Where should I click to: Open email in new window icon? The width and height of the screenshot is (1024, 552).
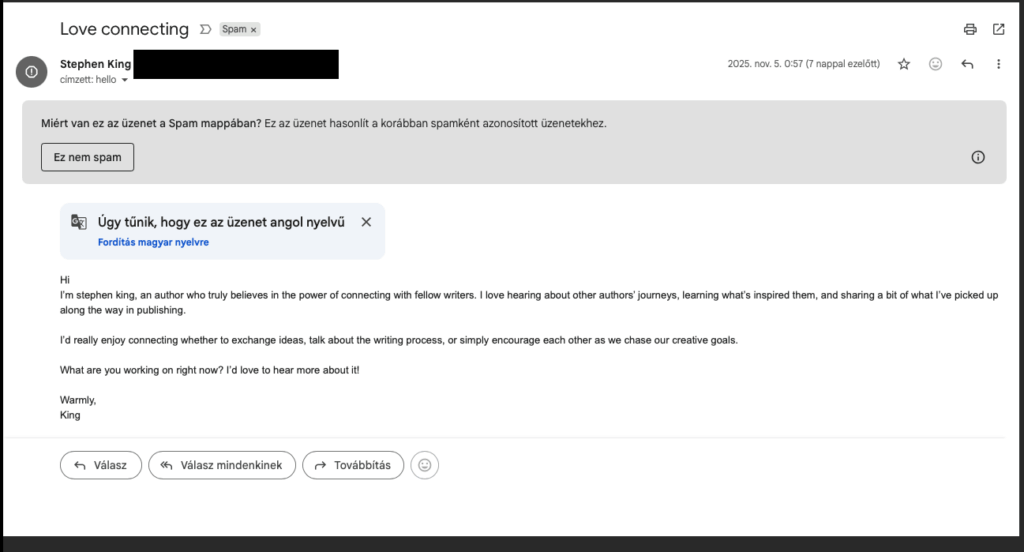pos(998,29)
